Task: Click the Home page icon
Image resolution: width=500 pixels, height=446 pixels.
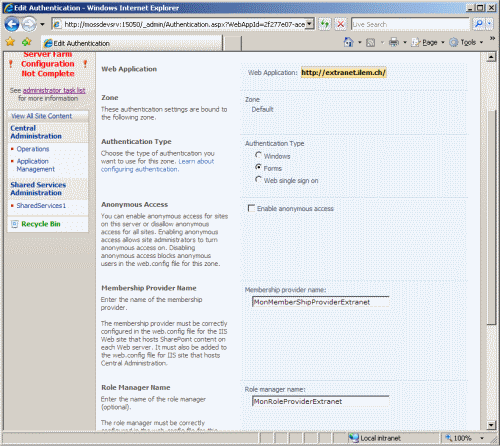Action: click(x=348, y=42)
